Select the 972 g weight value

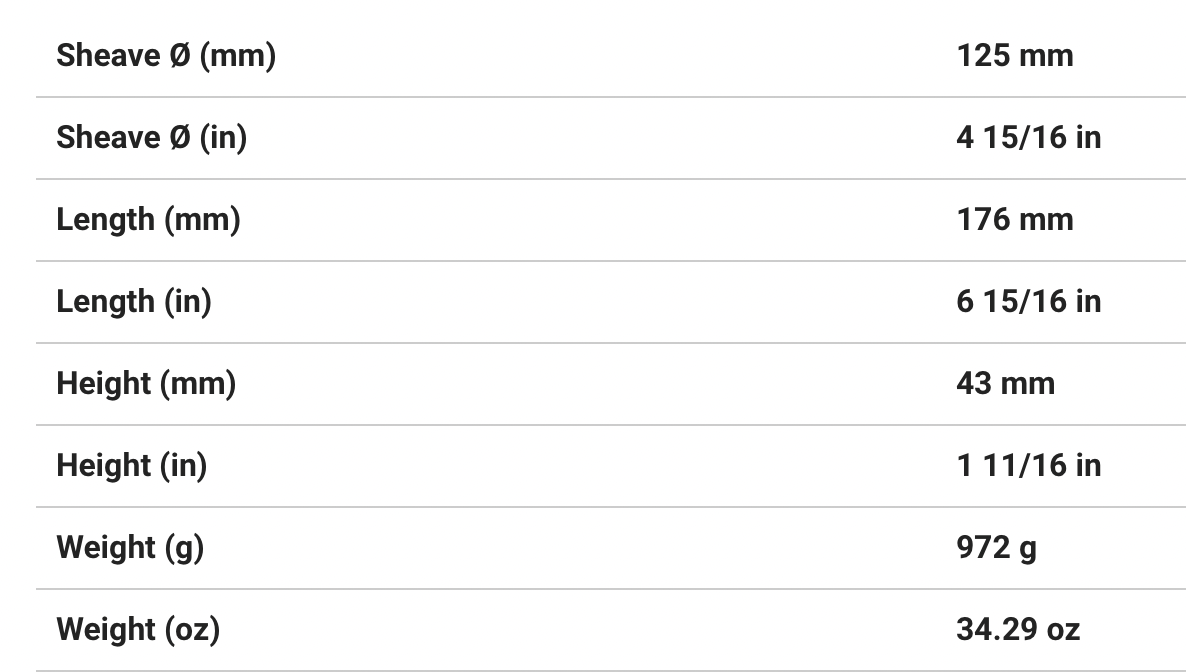tap(996, 548)
